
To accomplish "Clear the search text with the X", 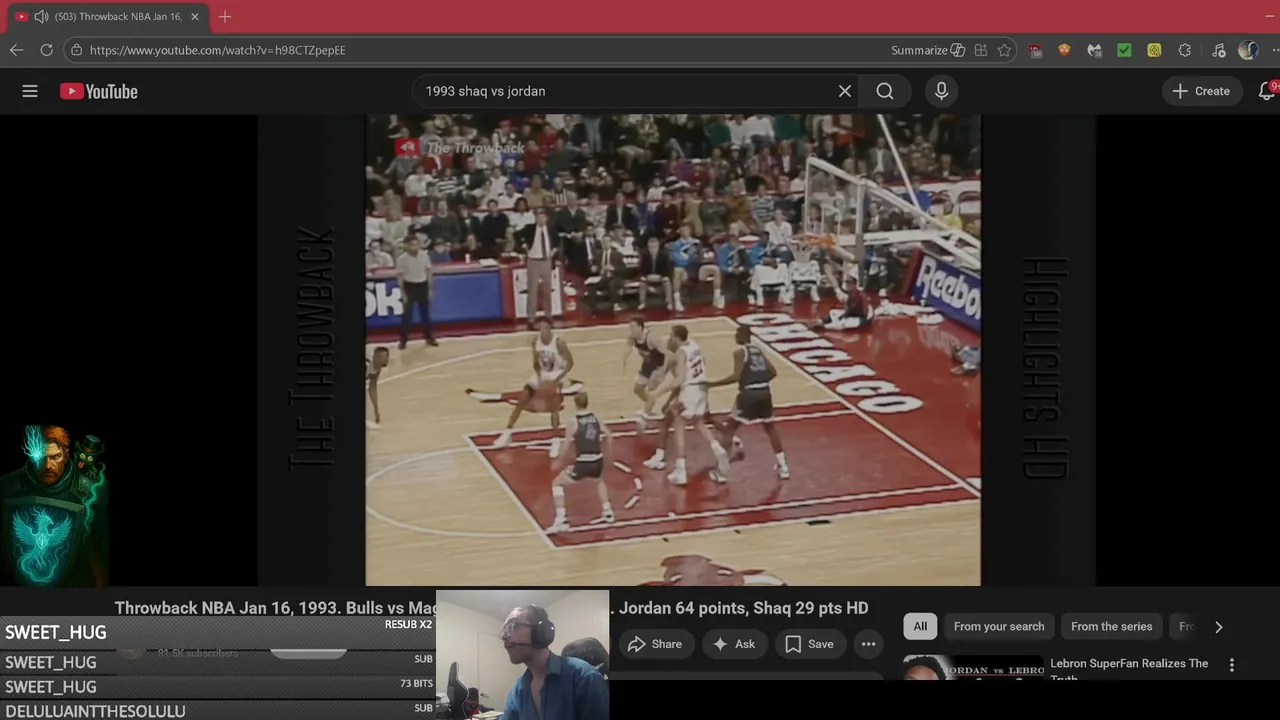I will (845, 91).
